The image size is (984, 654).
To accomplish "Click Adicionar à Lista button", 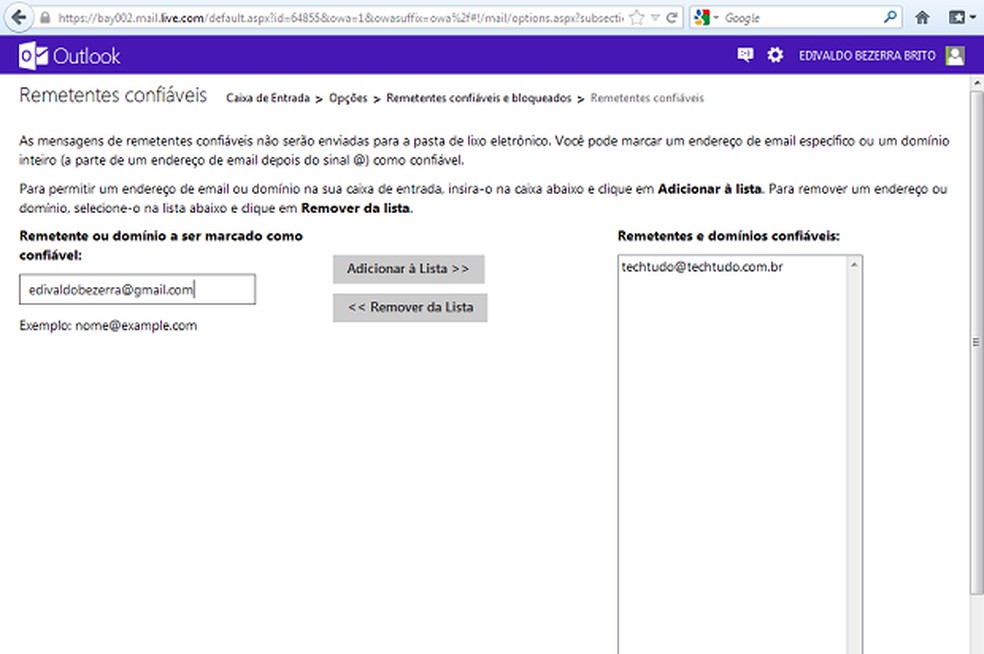I will (407, 269).
